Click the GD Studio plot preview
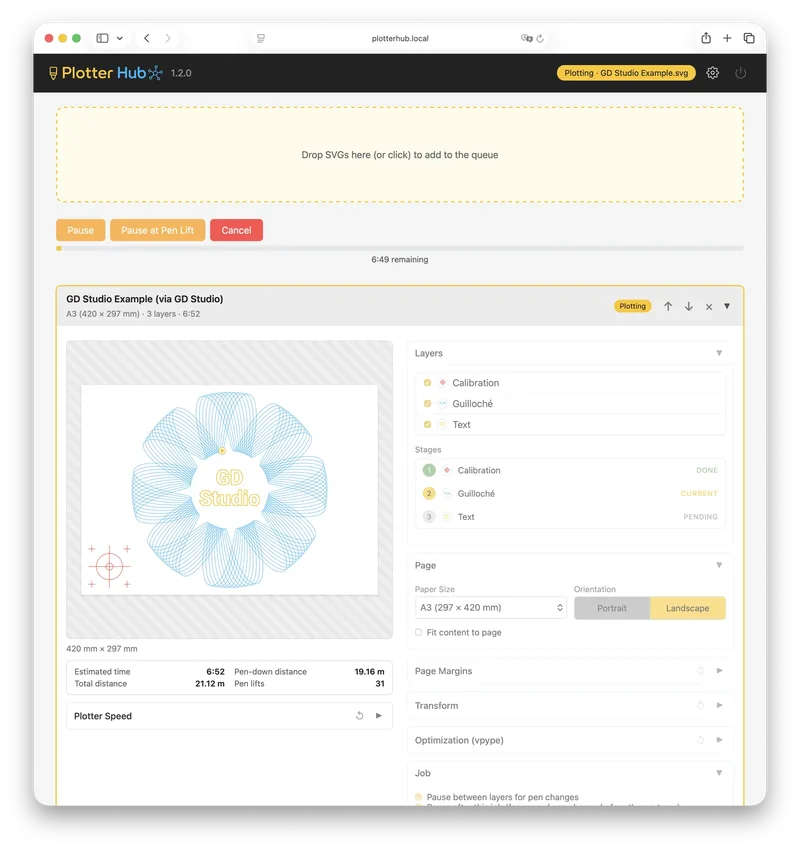 229,490
